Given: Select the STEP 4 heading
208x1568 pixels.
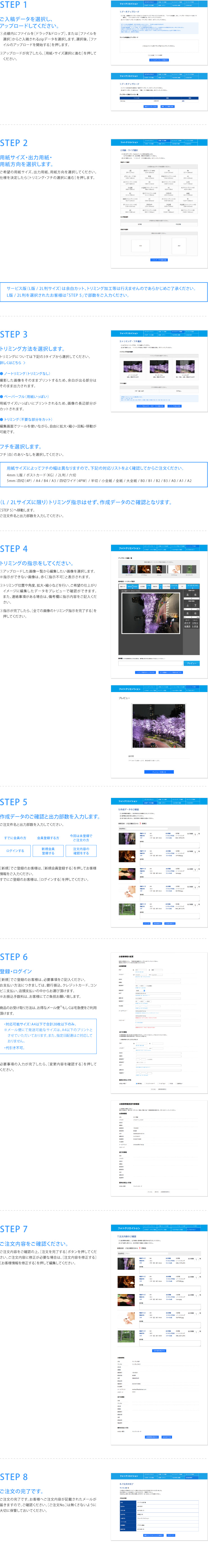Looking at the screenshot, I should (x=14, y=548).
